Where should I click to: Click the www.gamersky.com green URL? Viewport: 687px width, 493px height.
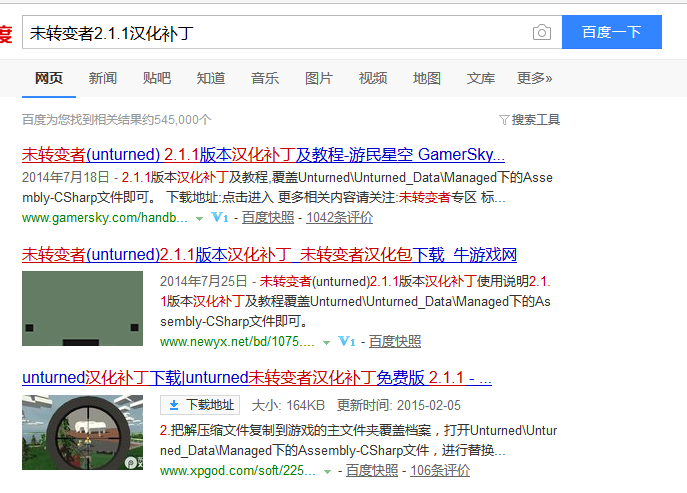click(x=105, y=218)
